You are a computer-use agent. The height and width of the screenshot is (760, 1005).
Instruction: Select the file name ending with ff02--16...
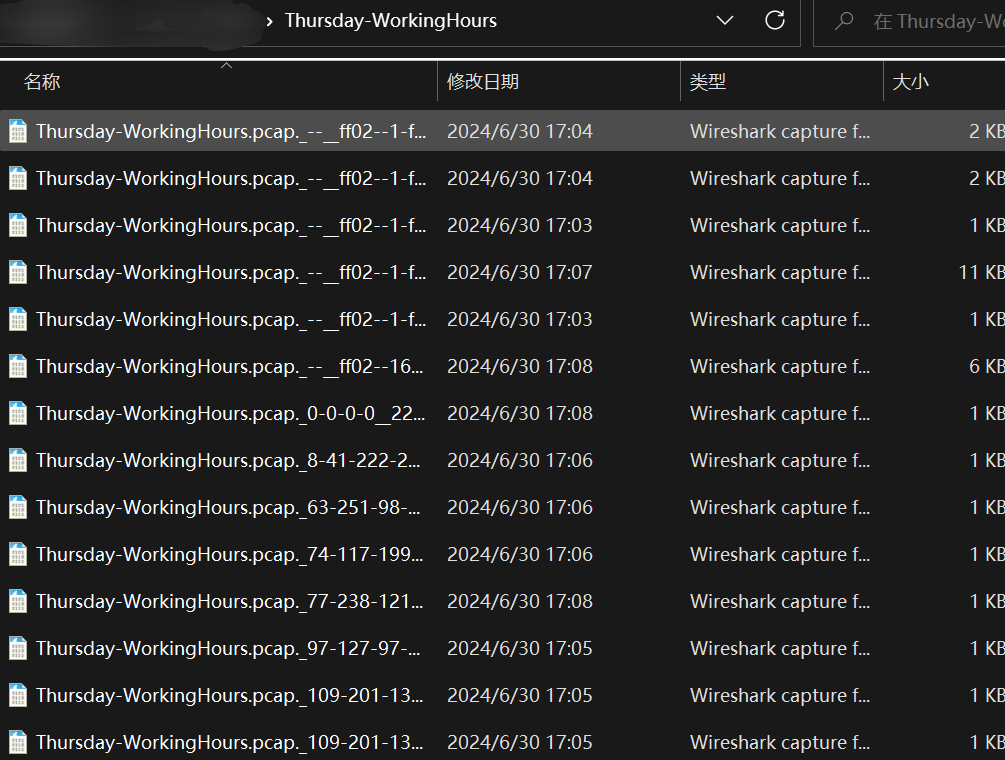point(229,367)
